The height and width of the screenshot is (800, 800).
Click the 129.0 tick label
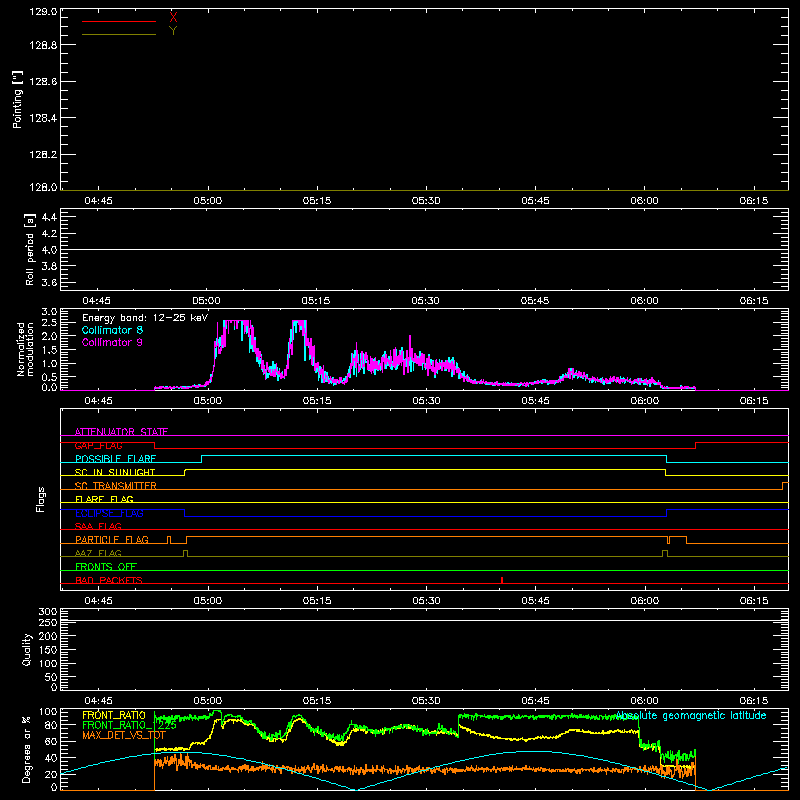click(x=43, y=12)
